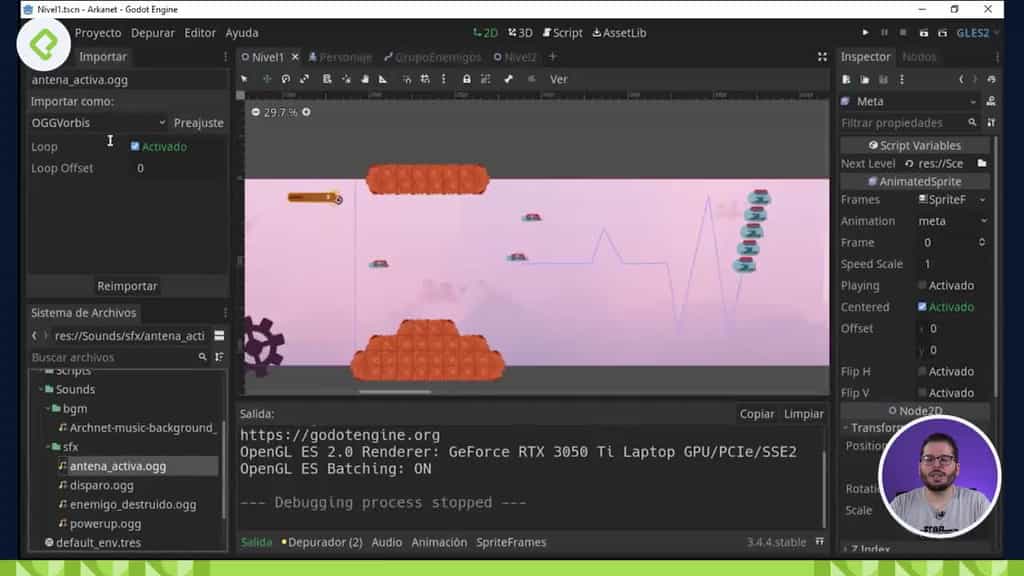This screenshot has height=576, width=1024.
Task: Select disparo.ogg in file tree
Action: tap(101, 485)
